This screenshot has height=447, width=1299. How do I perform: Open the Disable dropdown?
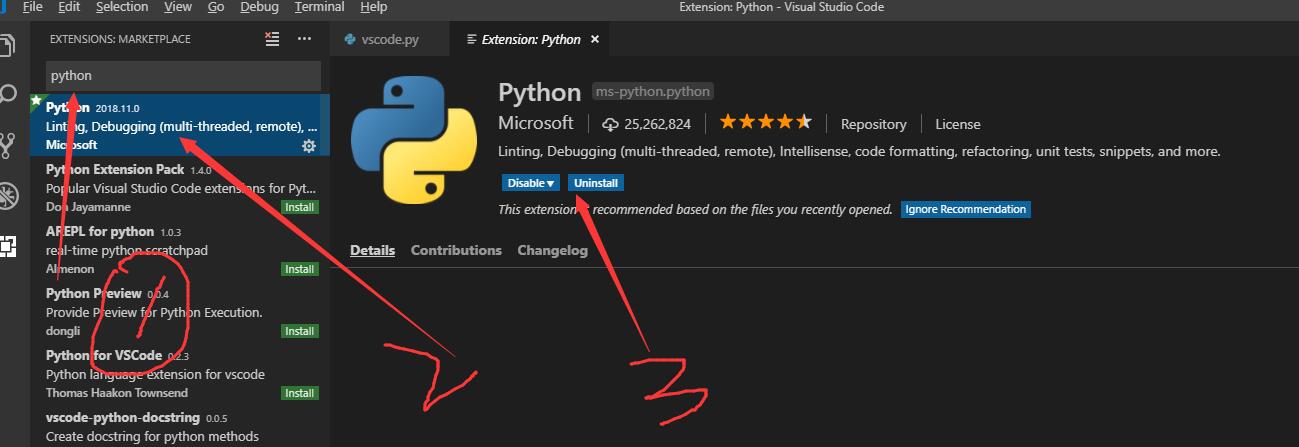click(x=531, y=183)
